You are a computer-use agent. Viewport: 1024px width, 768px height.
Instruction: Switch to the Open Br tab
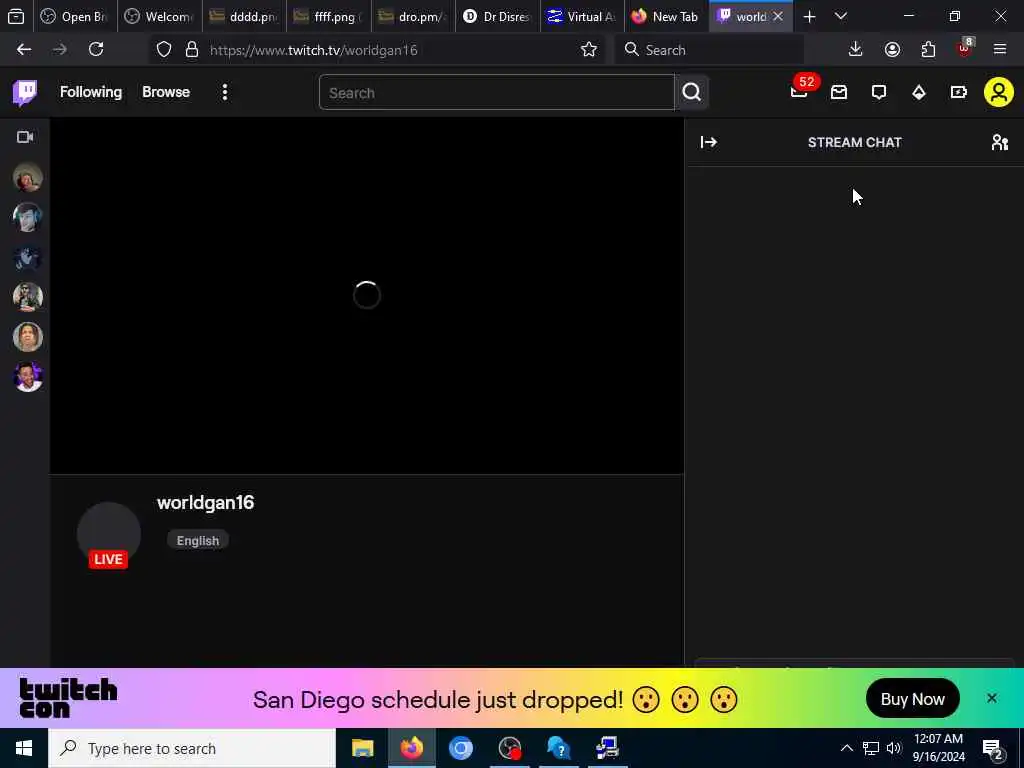pos(74,17)
